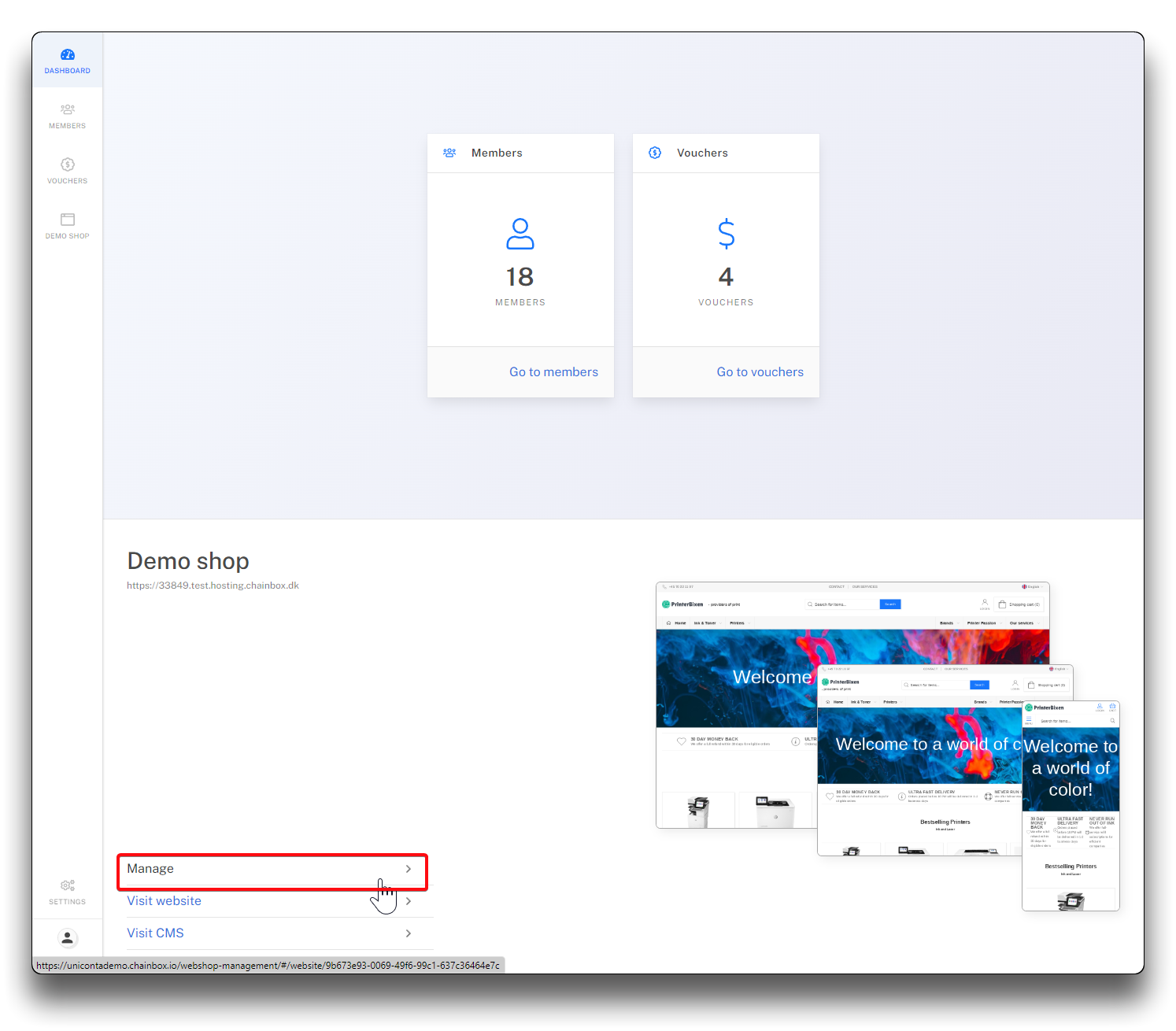The height and width of the screenshot is (1031, 1176).
Task: Click the chevron next to Visit website
Action: pyautogui.click(x=409, y=901)
